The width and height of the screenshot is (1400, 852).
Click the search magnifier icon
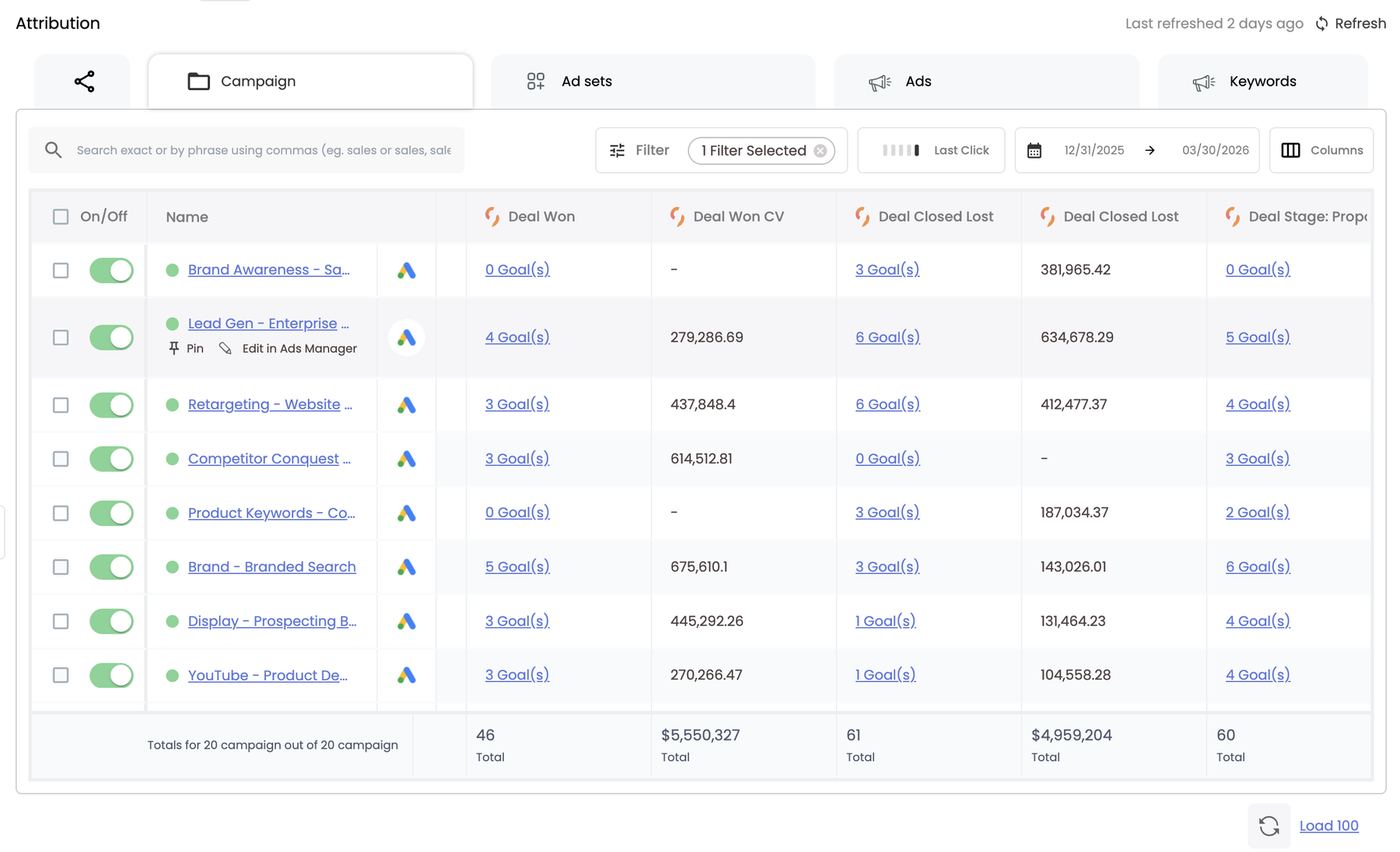[x=53, y=150]
